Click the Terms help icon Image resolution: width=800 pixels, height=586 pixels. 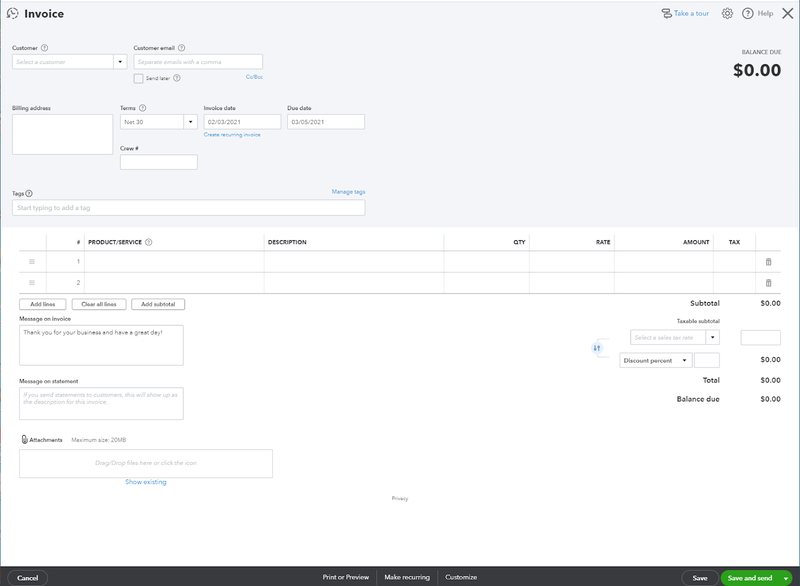coord(142,108)
